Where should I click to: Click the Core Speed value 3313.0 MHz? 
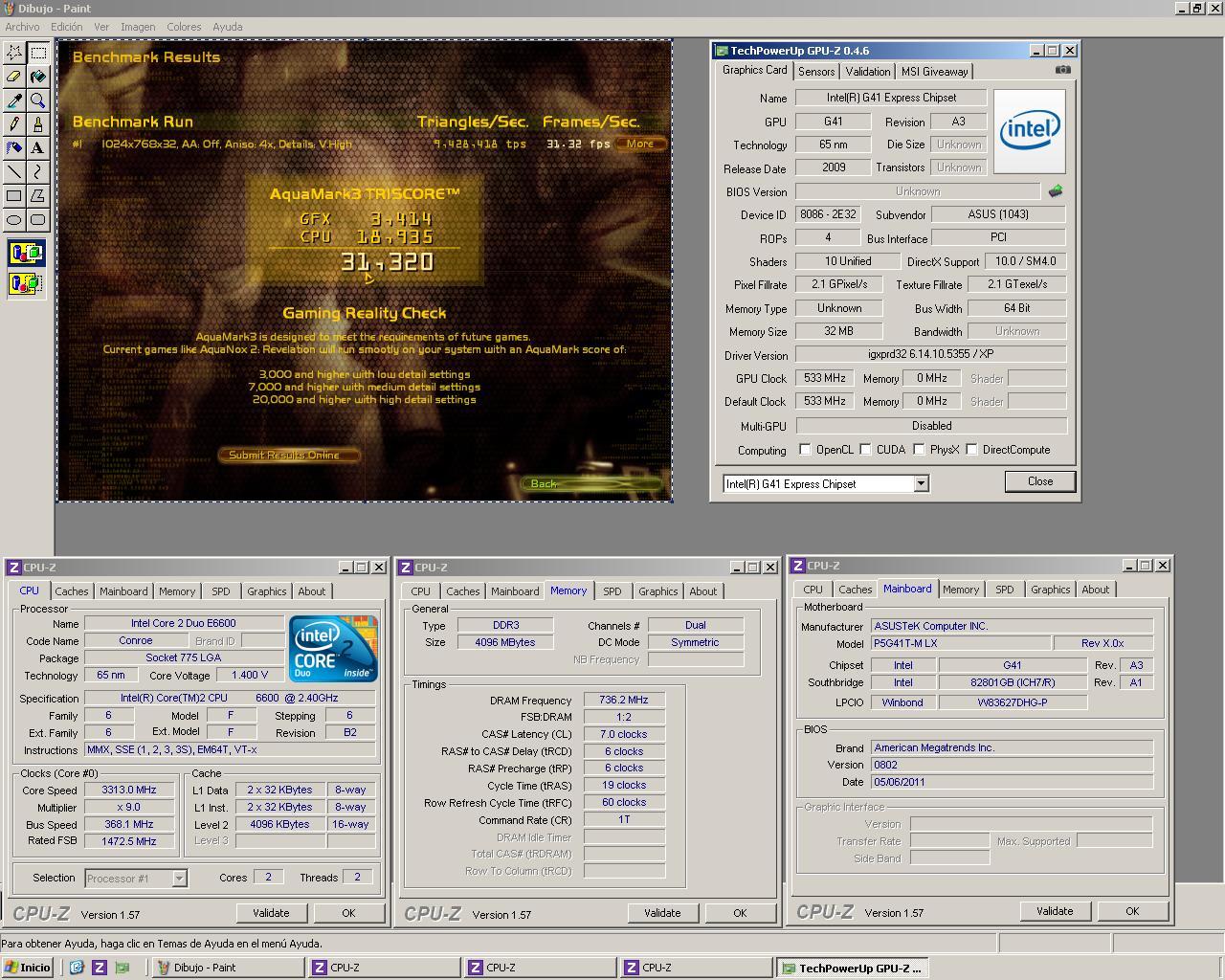pyautogui.click(x=129, y=791)
